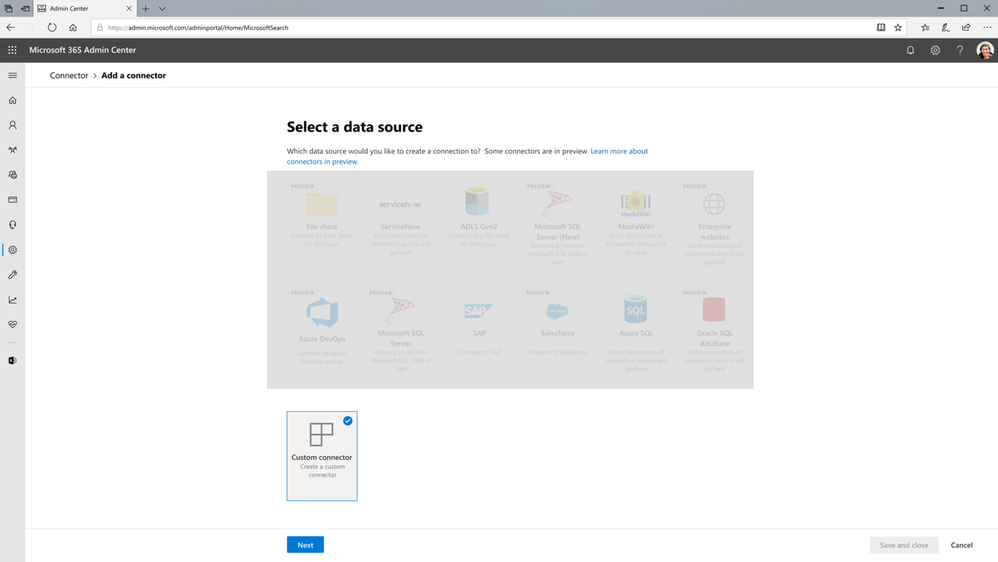
Task: Open a new browser tab
Action: [x=145, y=9]
